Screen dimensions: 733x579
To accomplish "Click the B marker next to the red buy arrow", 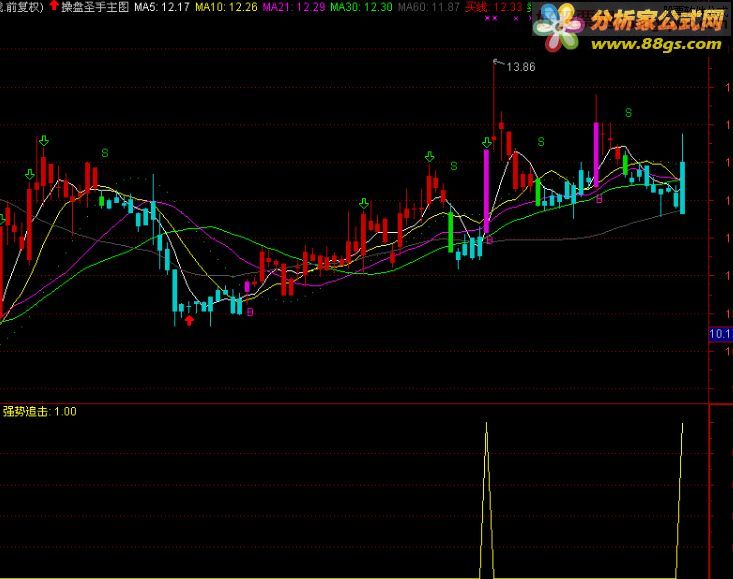I will [x=250, y=312].
